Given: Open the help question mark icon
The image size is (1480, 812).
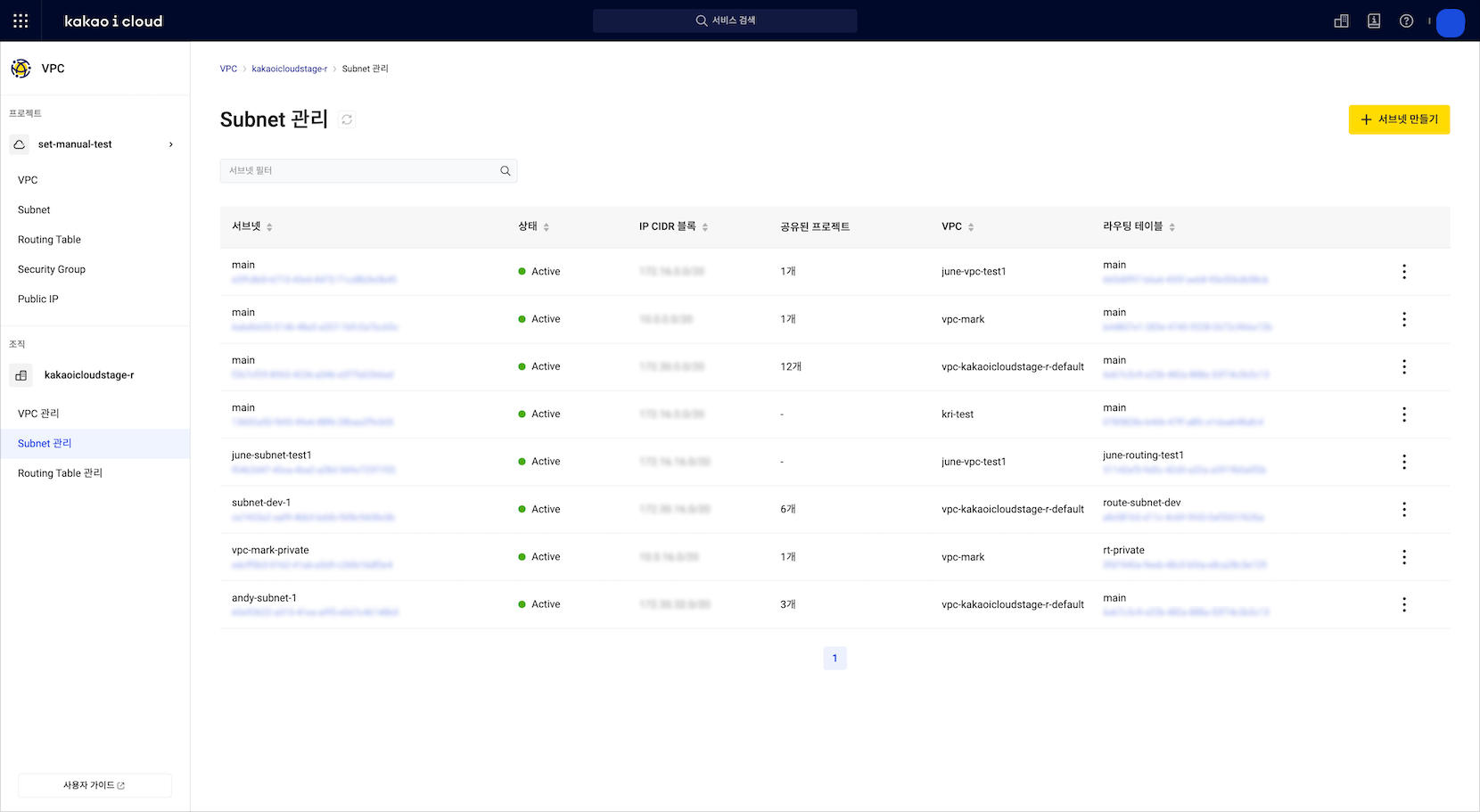Looking at the screenshot, I should pyautogui.click(x=1406, y=21).
